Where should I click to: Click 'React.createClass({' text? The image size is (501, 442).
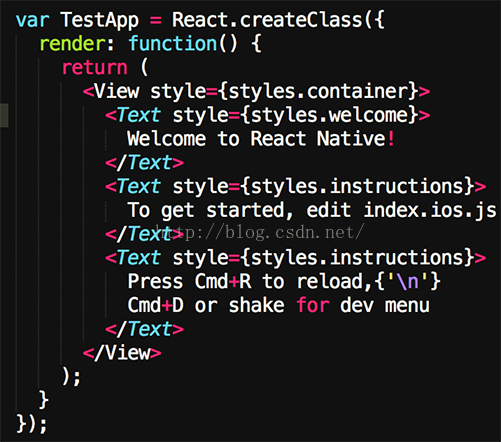278,20
